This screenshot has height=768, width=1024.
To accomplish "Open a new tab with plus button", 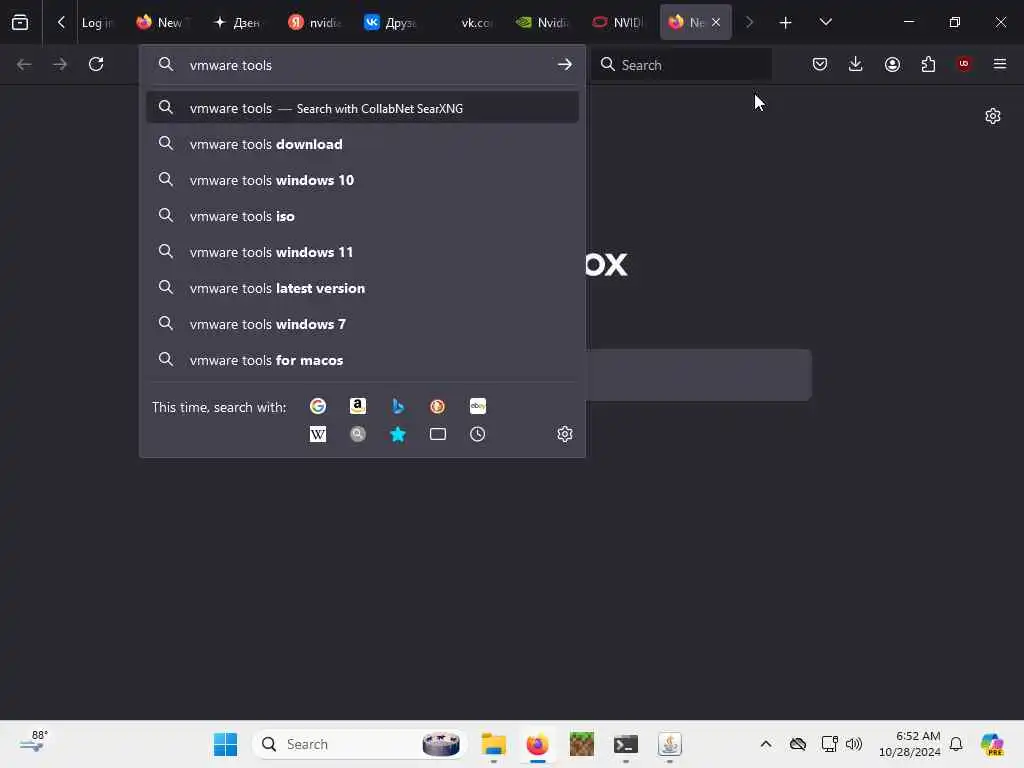I will click(786, 22).
